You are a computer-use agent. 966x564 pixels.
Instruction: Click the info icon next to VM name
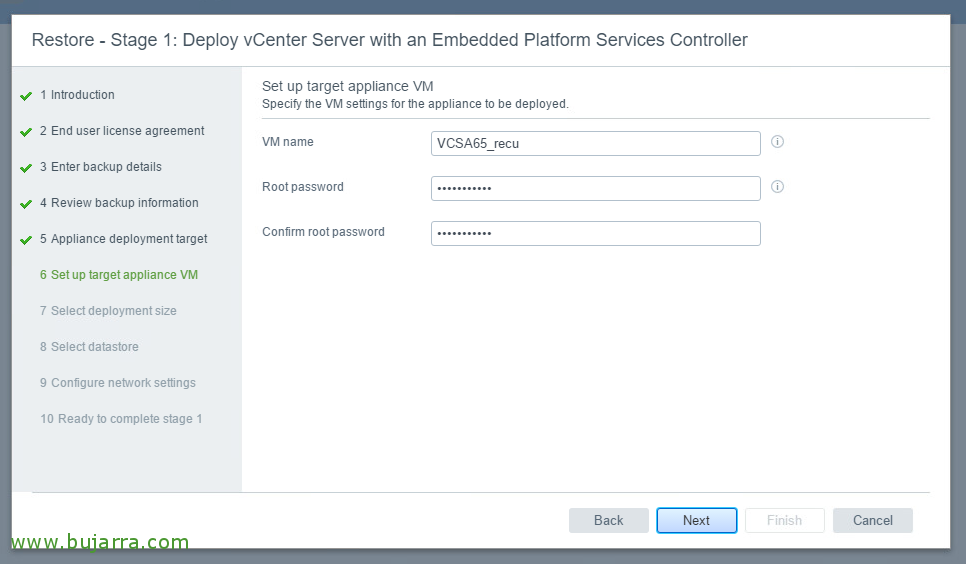[777, 142]
